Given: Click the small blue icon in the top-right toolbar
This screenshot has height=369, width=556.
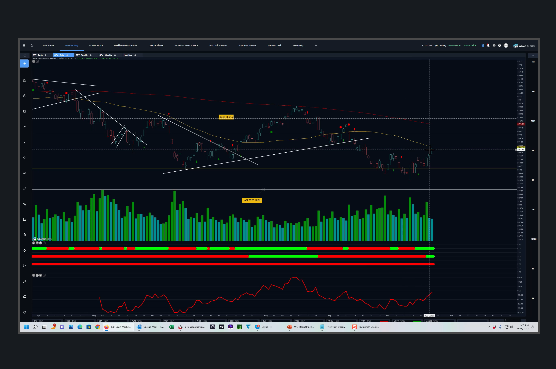Looking at the screenshot, I should (483, 45).
